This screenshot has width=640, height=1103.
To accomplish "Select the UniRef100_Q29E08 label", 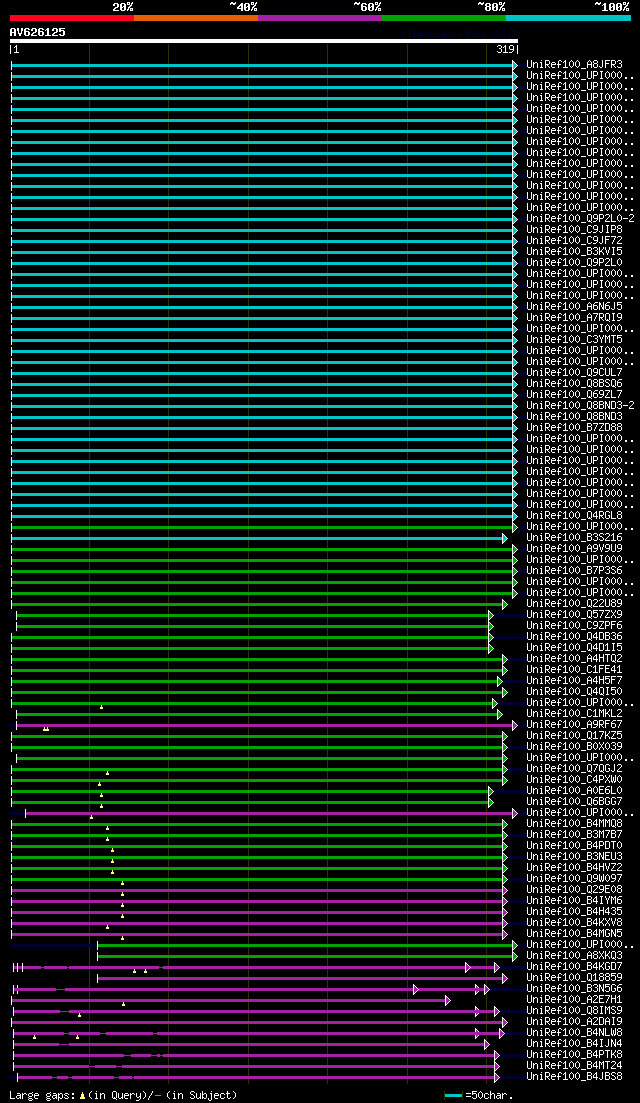I will (x=574, y=890).
